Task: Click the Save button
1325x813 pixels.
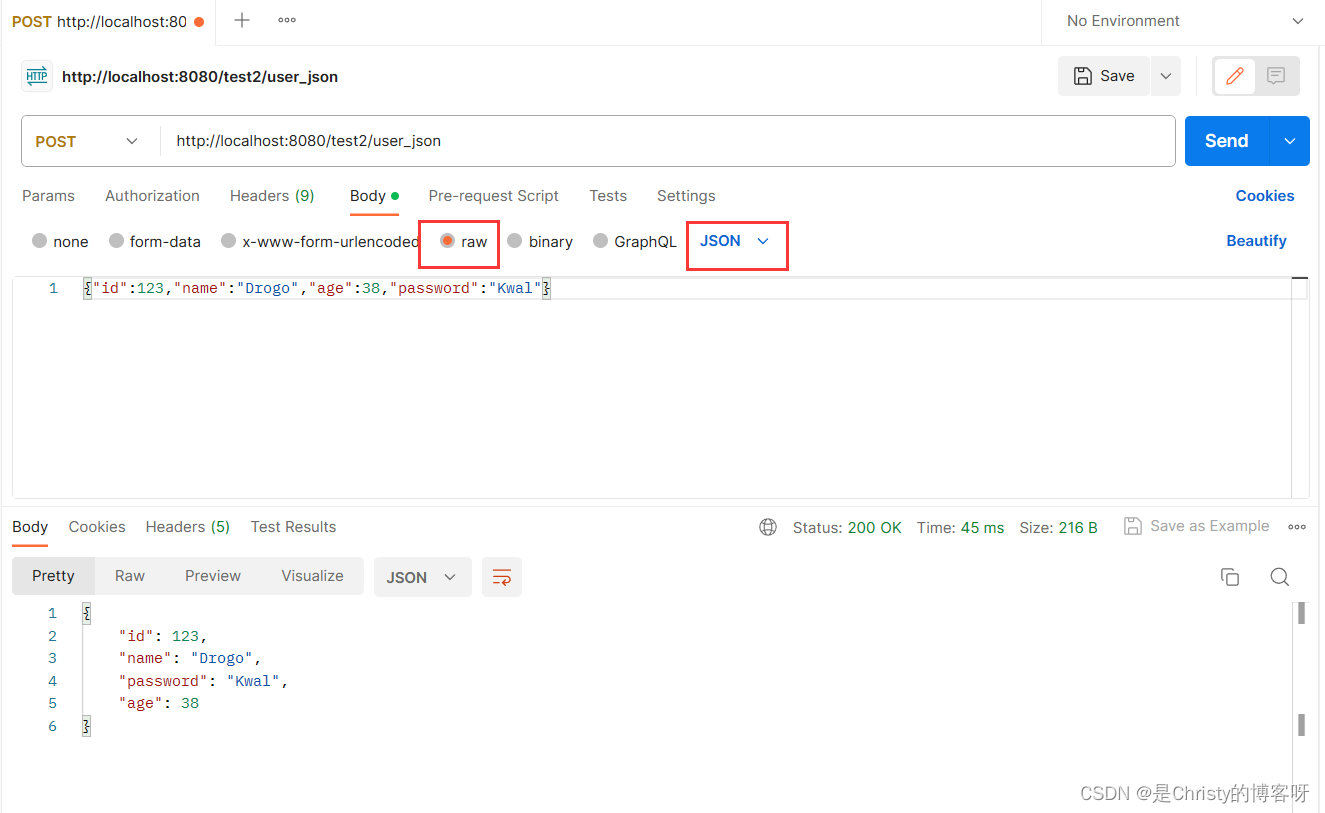Action: pyautogui.click(x=1104, y=76)
